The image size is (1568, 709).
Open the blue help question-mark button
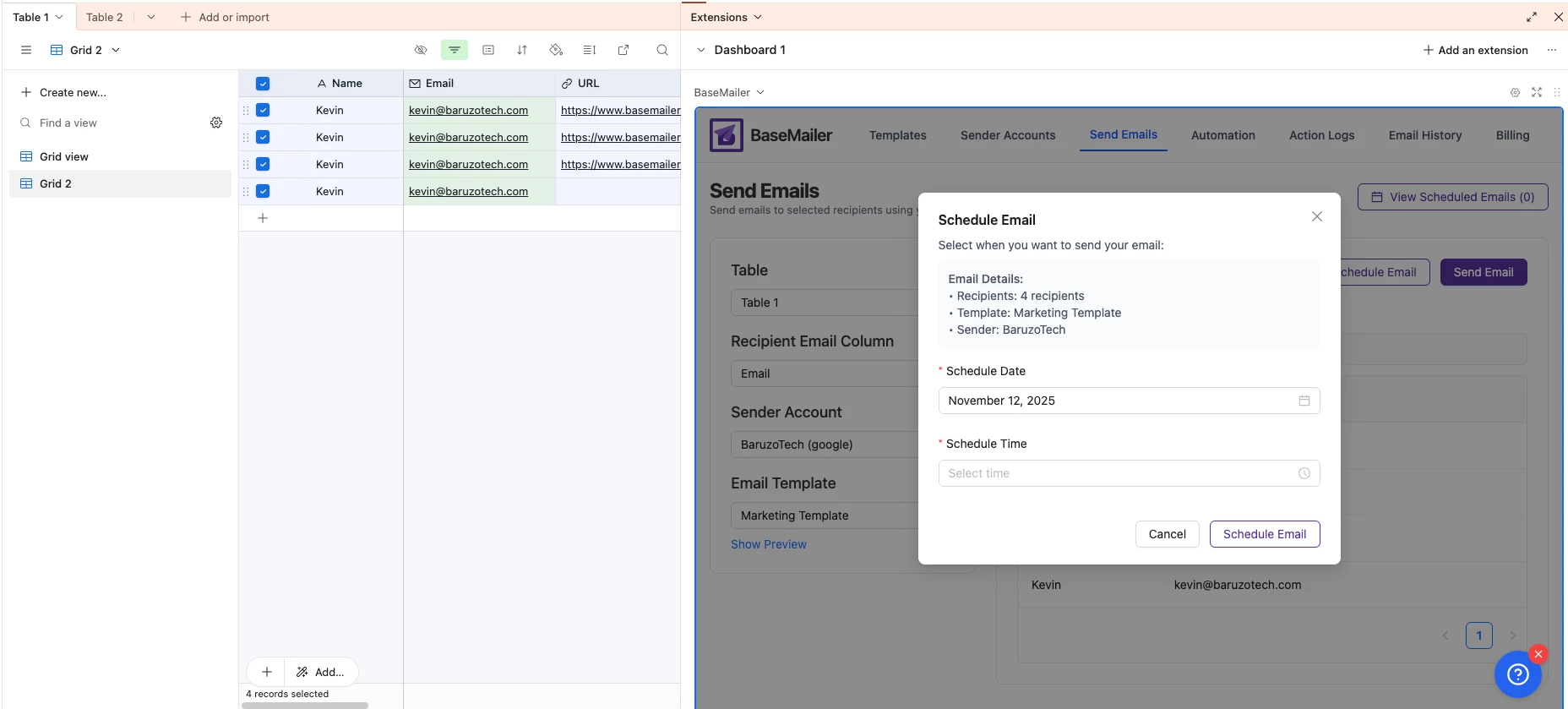pos(1518,674)
